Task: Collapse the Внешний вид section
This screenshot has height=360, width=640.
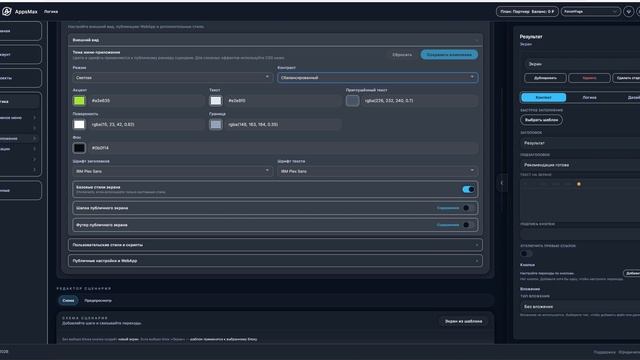Action: [275, 40]
